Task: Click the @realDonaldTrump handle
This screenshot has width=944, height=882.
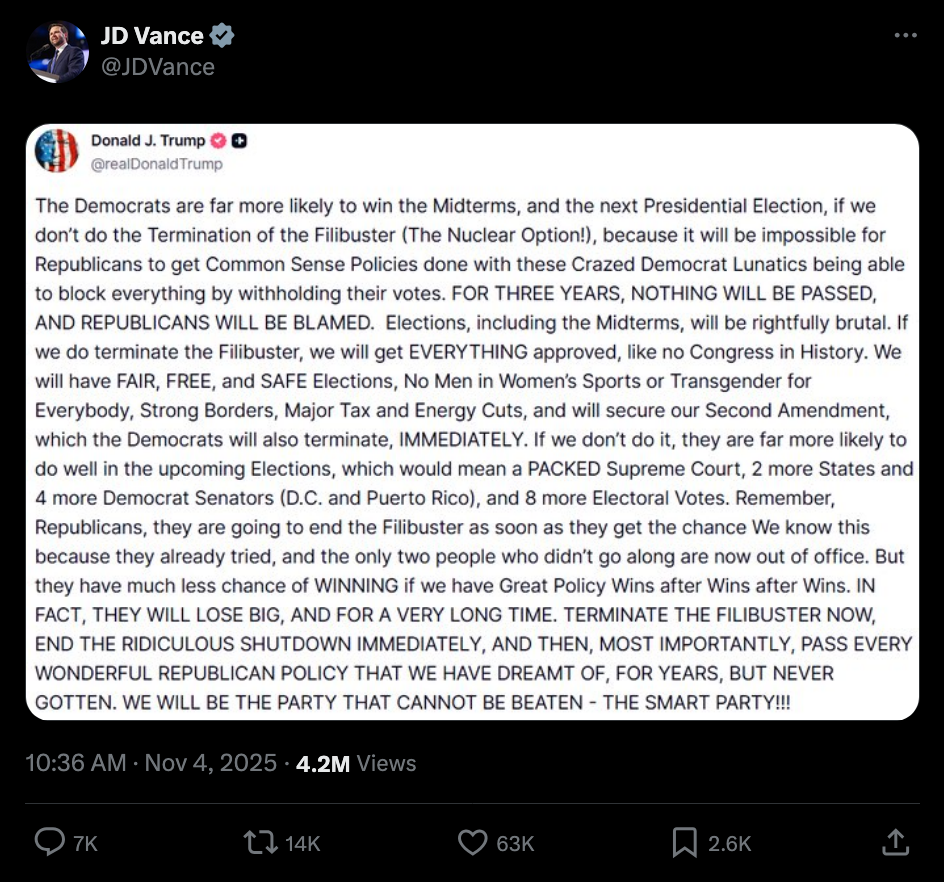Action: click(x=157, y=164)
